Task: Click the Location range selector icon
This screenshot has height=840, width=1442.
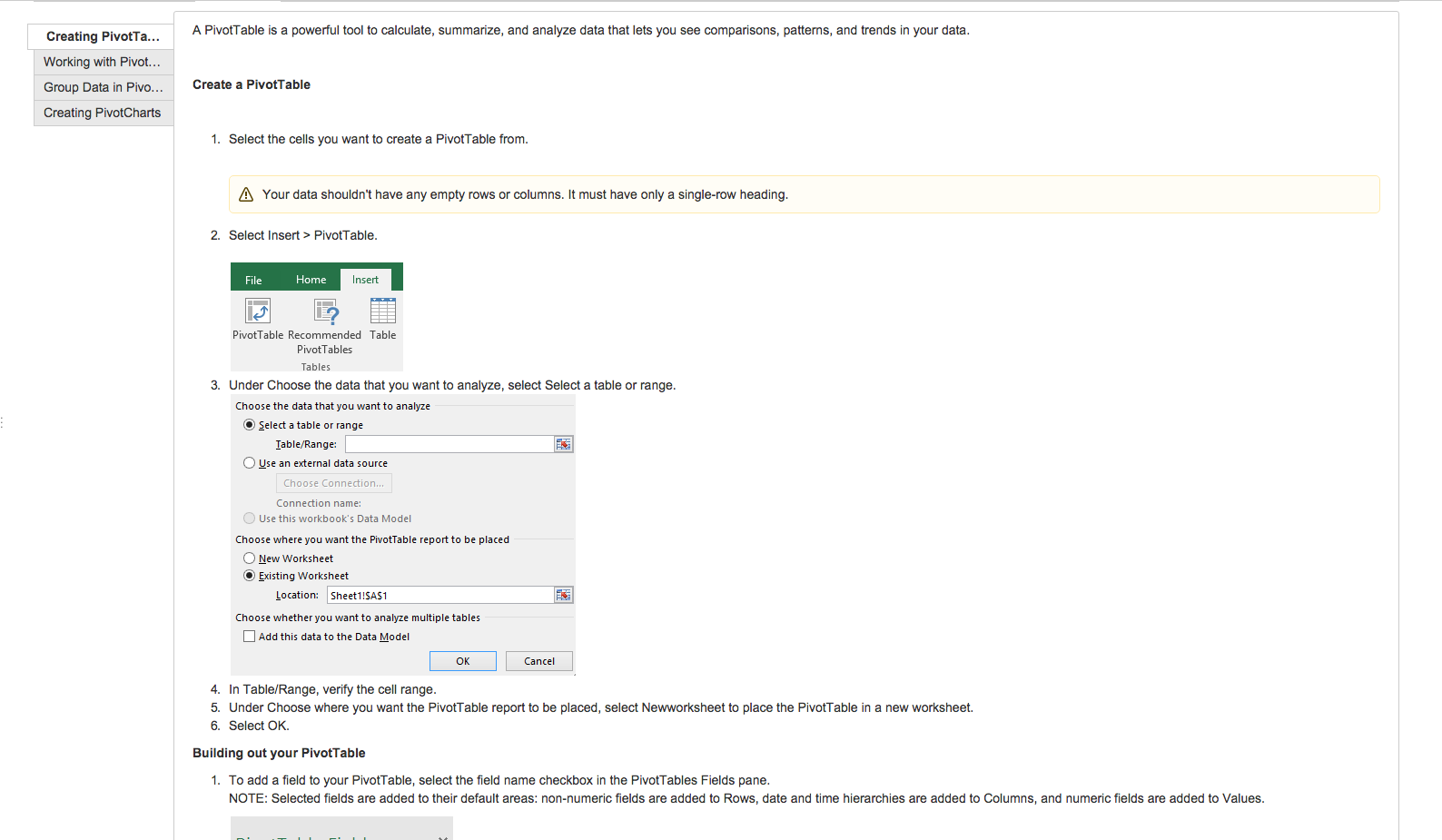Action: coord(564,595)
